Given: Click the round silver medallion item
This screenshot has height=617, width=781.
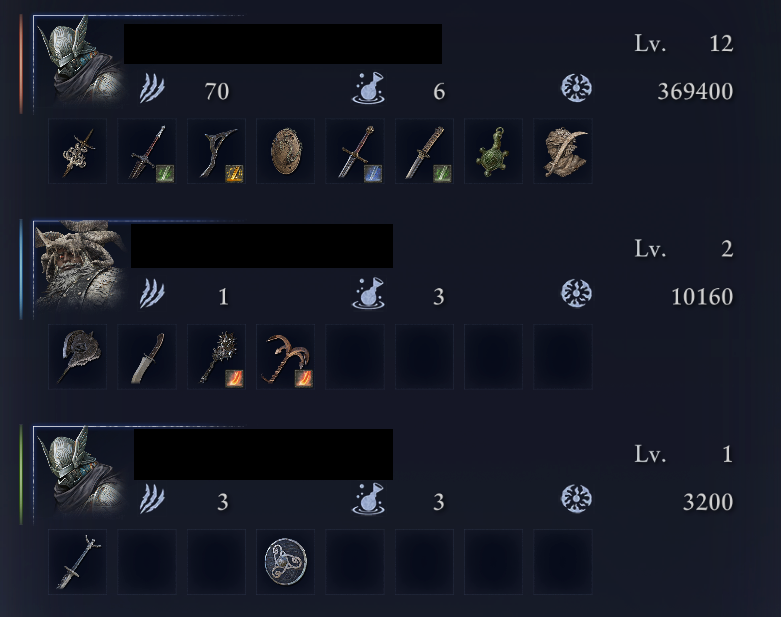Looking at the screenshot, I should 285,562.
